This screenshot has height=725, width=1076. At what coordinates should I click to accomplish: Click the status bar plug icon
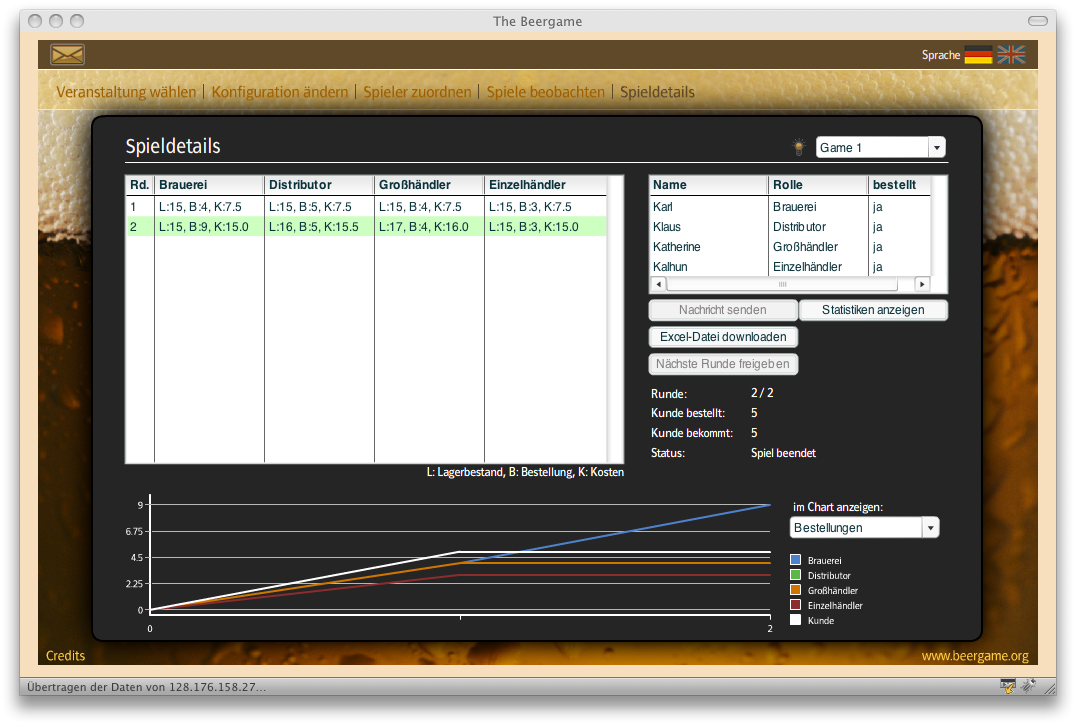click(x=1028, y=686)
